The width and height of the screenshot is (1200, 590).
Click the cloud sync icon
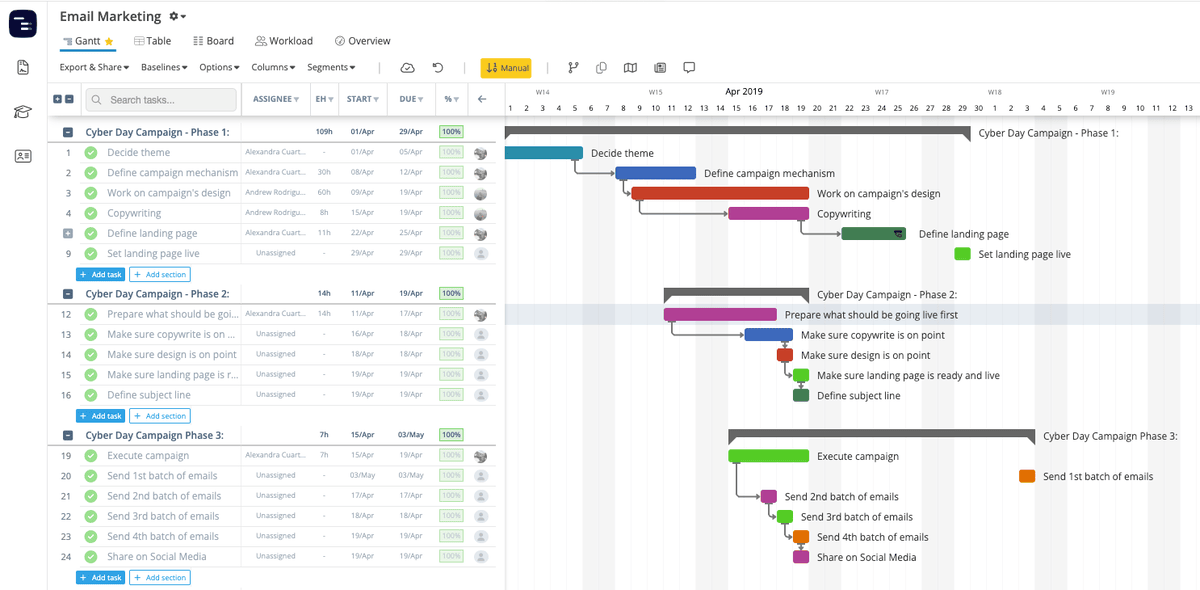407,67
